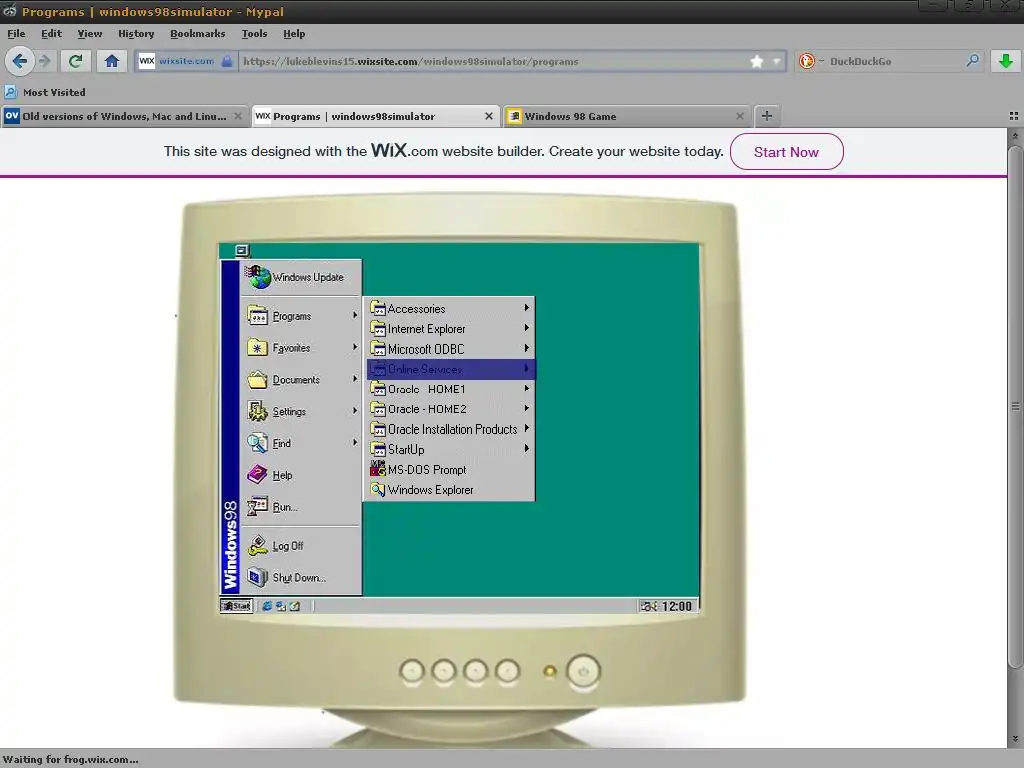This screenshot has height=768, width=1024.
Task: Click the small icon above the Start menu
Action: coord(242,250)
